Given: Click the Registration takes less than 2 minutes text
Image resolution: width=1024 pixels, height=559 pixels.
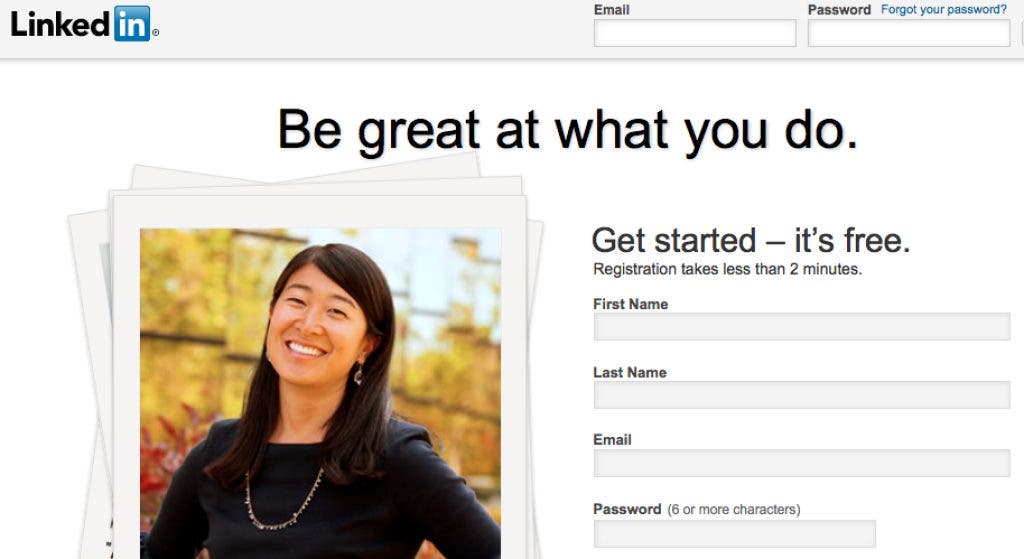Looking at the screenshot, I should [728, 269].
